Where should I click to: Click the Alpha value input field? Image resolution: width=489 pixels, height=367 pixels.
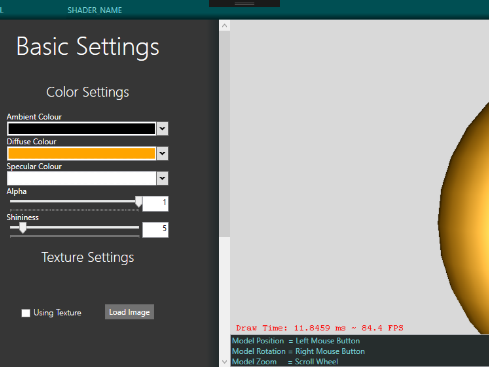pyautogui.click(x=155, y=204)
